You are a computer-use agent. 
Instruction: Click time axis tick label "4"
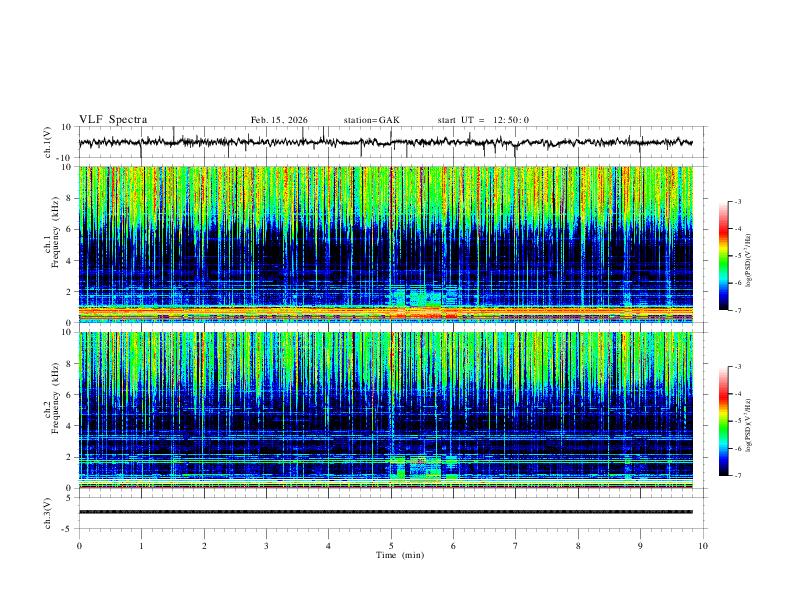328,546
